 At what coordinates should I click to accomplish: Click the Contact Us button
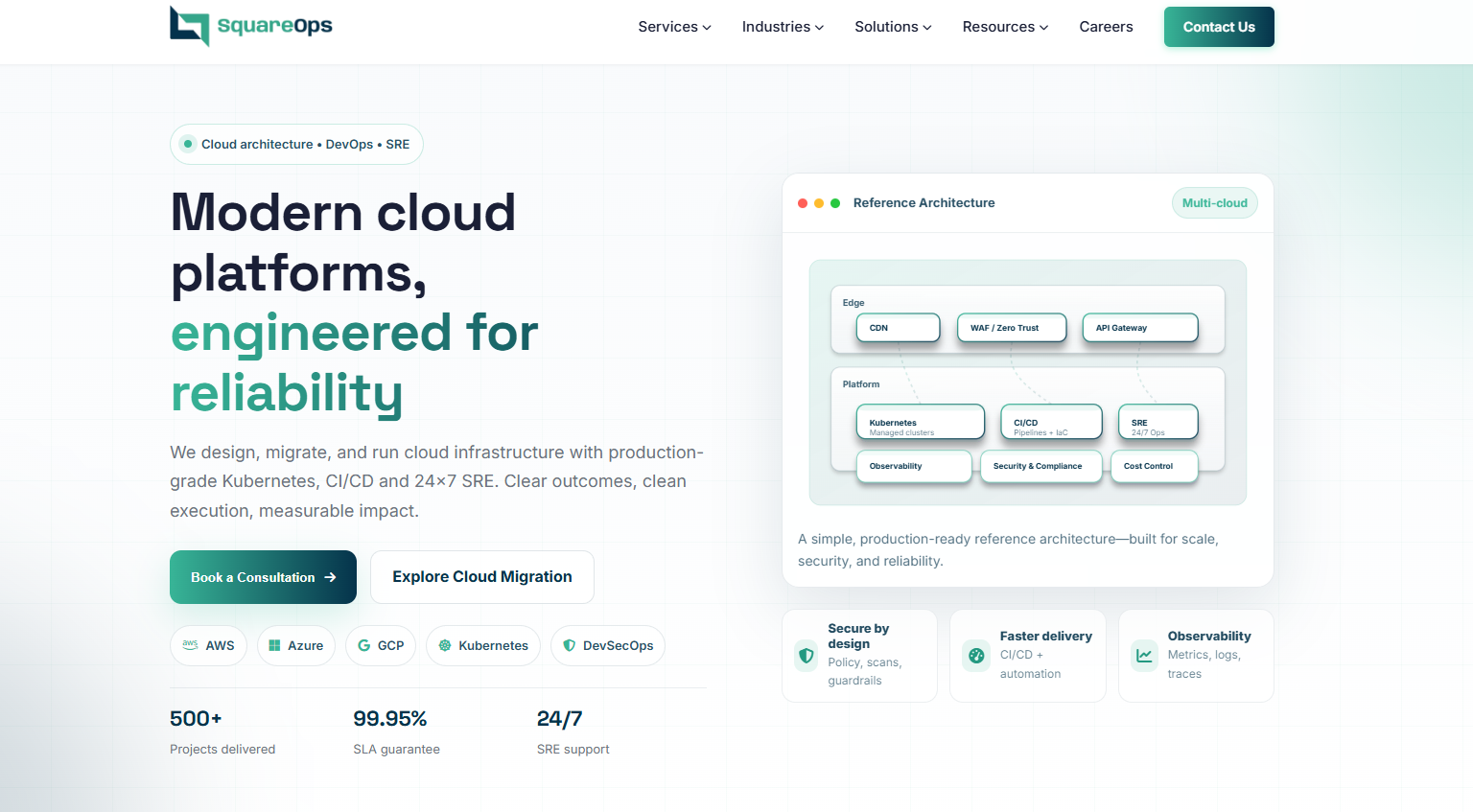(1219, 27)
